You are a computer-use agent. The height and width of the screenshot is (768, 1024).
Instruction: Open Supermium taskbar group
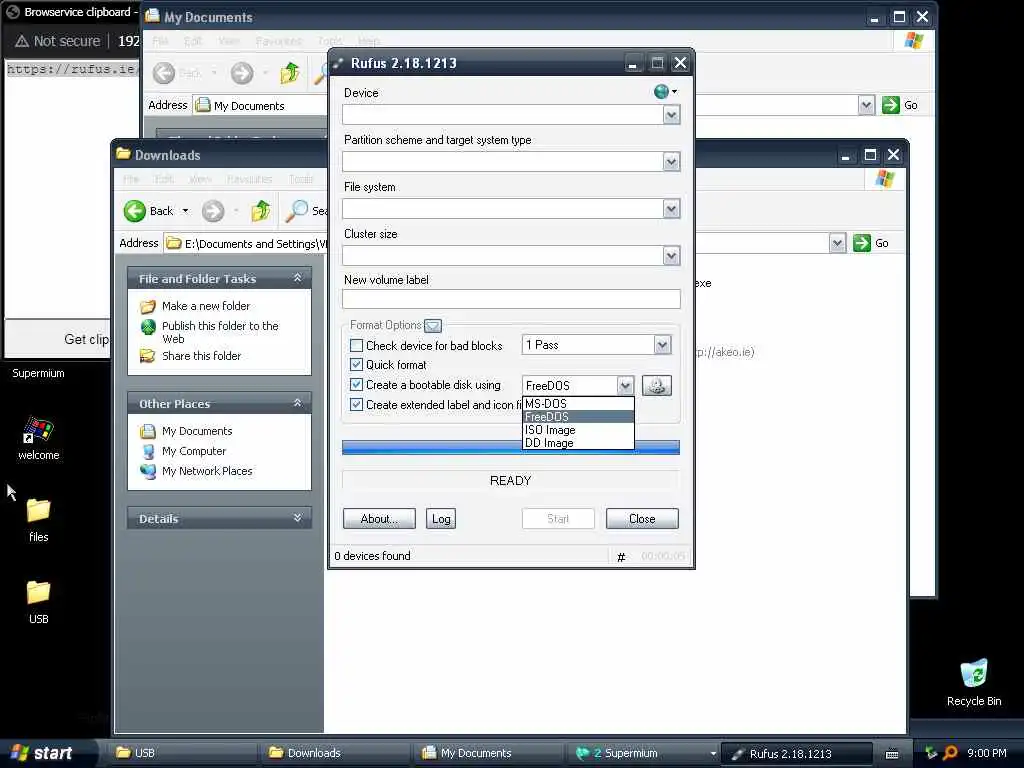[x=643, y=753]
